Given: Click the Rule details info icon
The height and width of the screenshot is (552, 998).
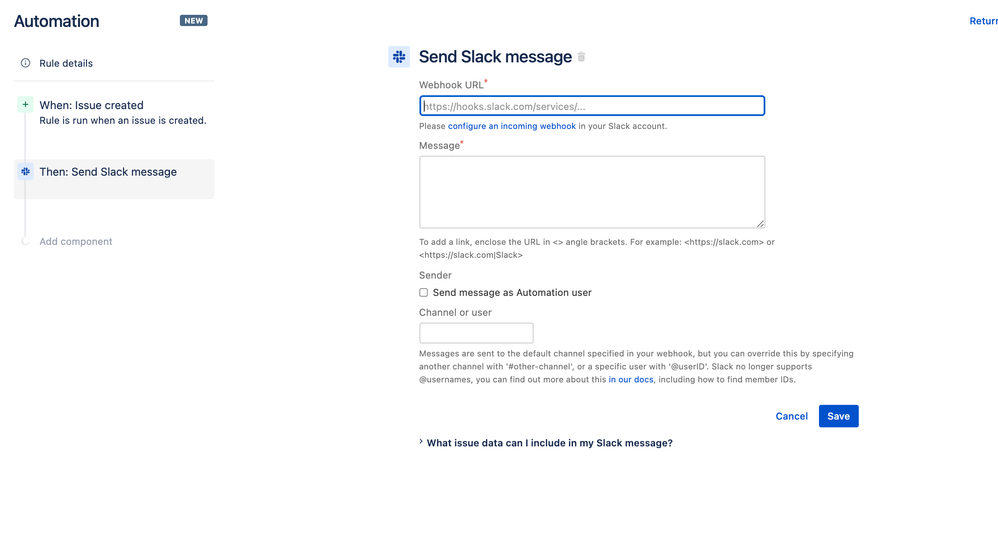Looking at the screenshot, I should coord(25,62).
